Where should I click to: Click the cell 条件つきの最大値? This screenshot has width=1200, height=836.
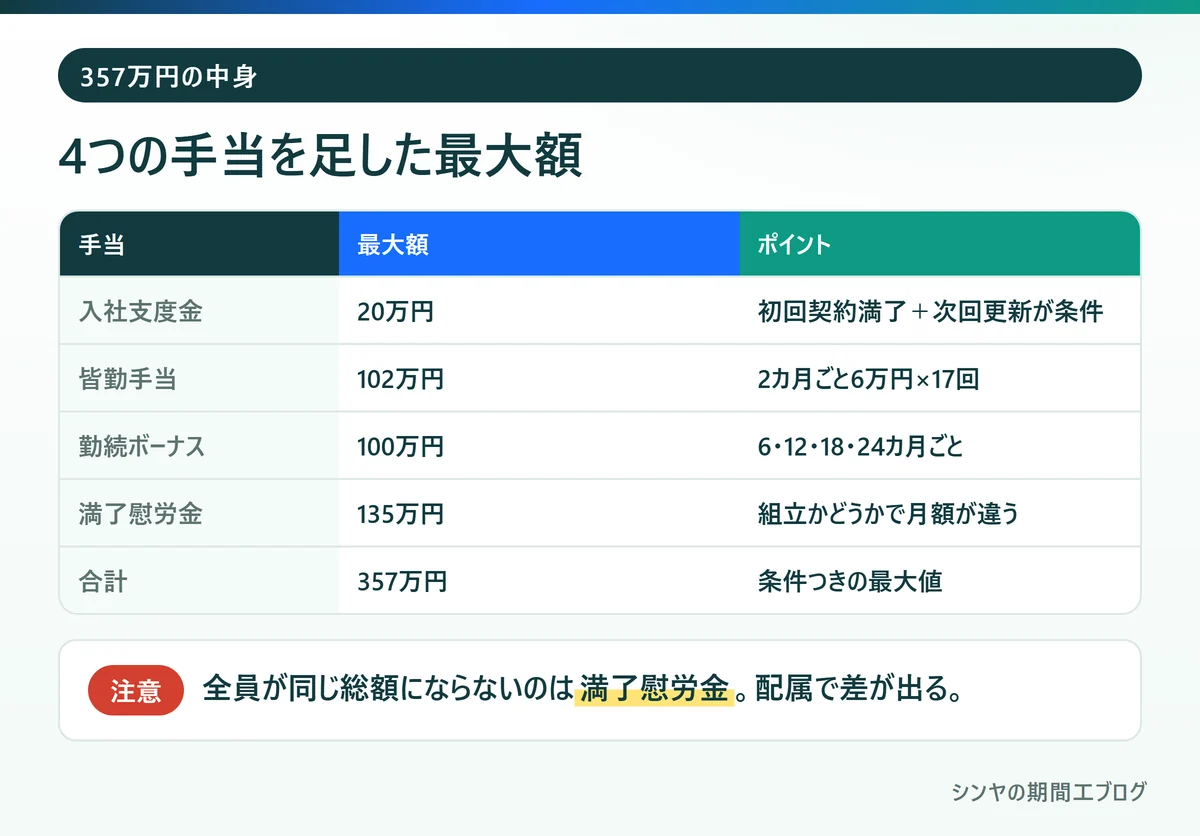click(940, 580)
